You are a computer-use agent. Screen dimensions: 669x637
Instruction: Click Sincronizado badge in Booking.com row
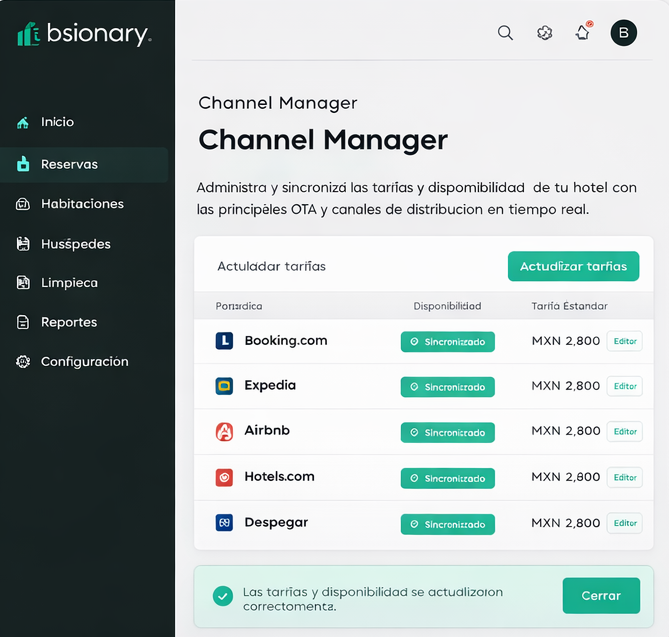(x=448, y=342)
